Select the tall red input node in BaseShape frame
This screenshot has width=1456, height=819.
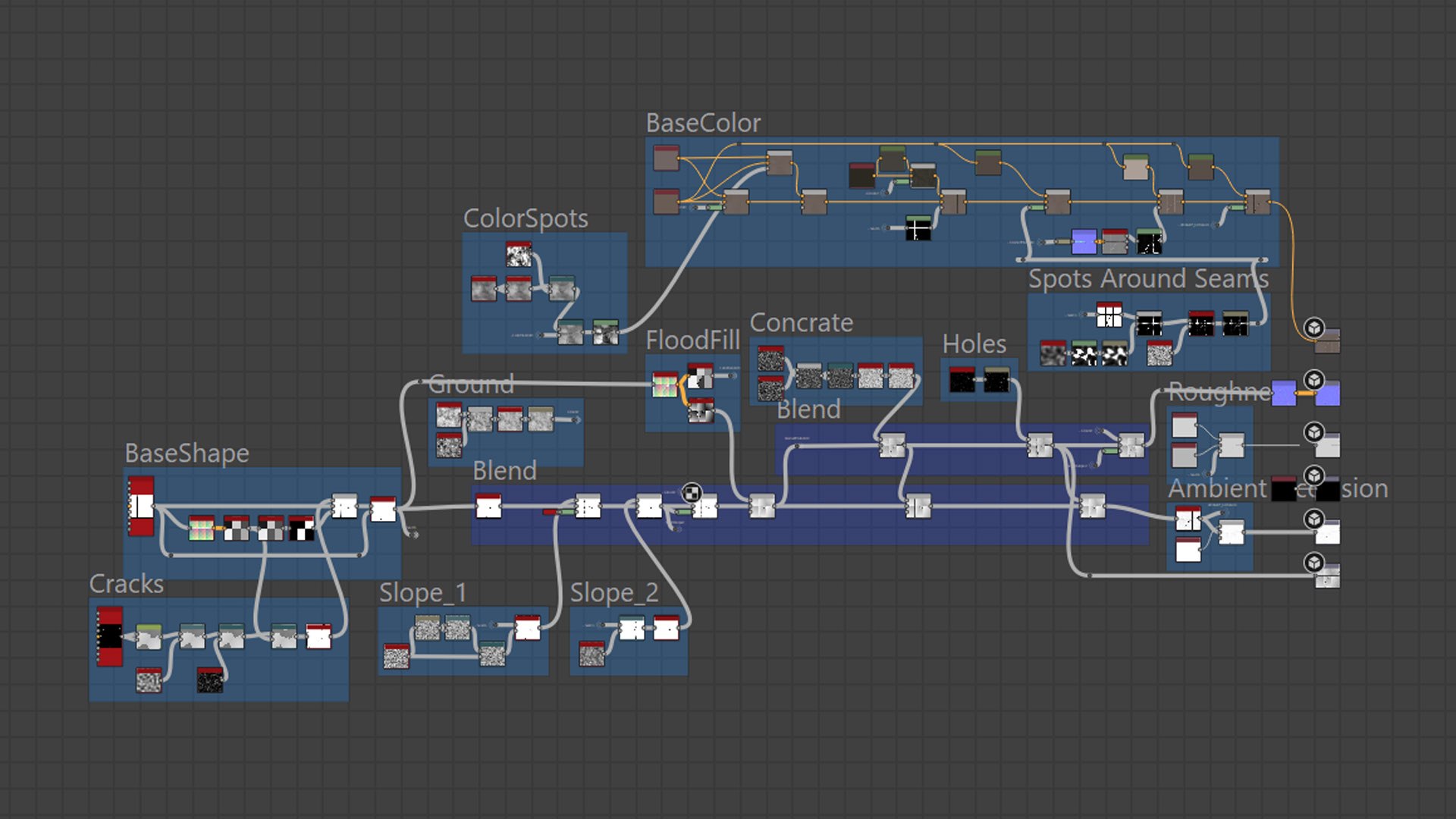coord(141,506)
